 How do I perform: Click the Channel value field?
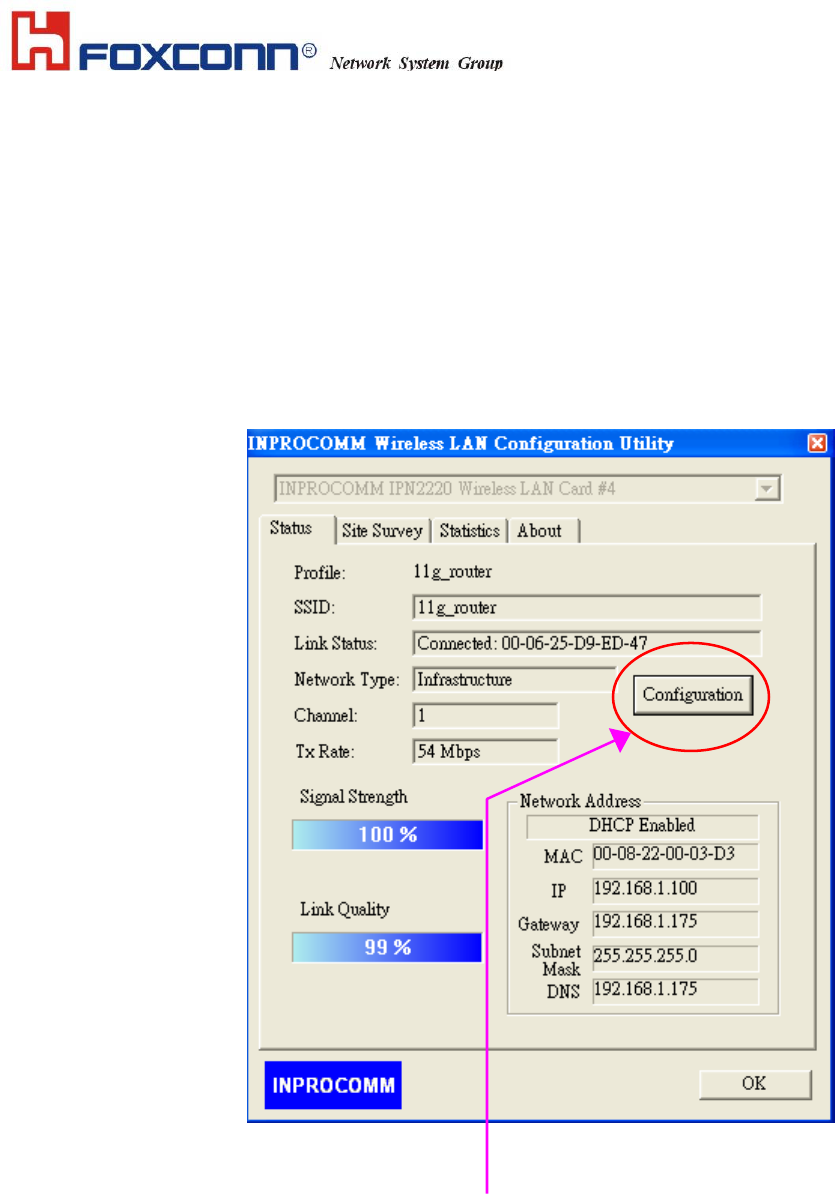click(x=485, y=715)
